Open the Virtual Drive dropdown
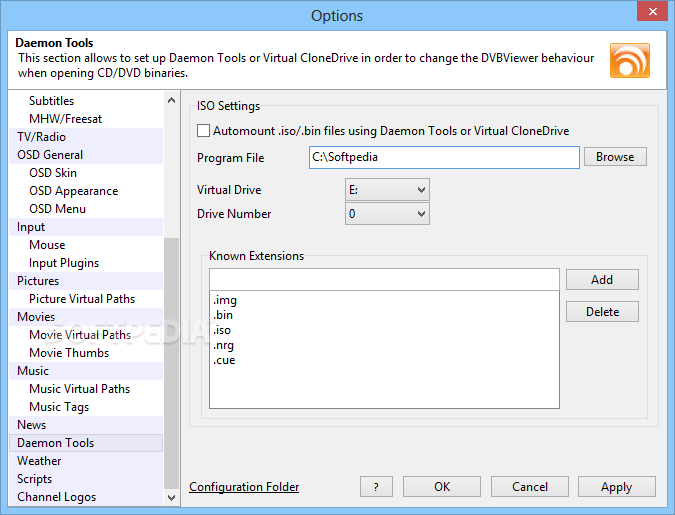This screenshot has height=515, width=675. pyautogui.click(x=387, y=190)
